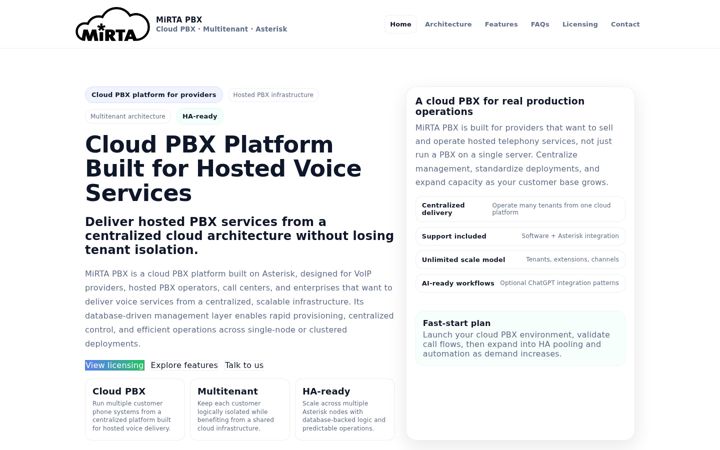Image resolution: width=720 pixels, height=450 pixels.
Task: Click 'Tenants, extensions, channels' text
Action: click(572, 259)
